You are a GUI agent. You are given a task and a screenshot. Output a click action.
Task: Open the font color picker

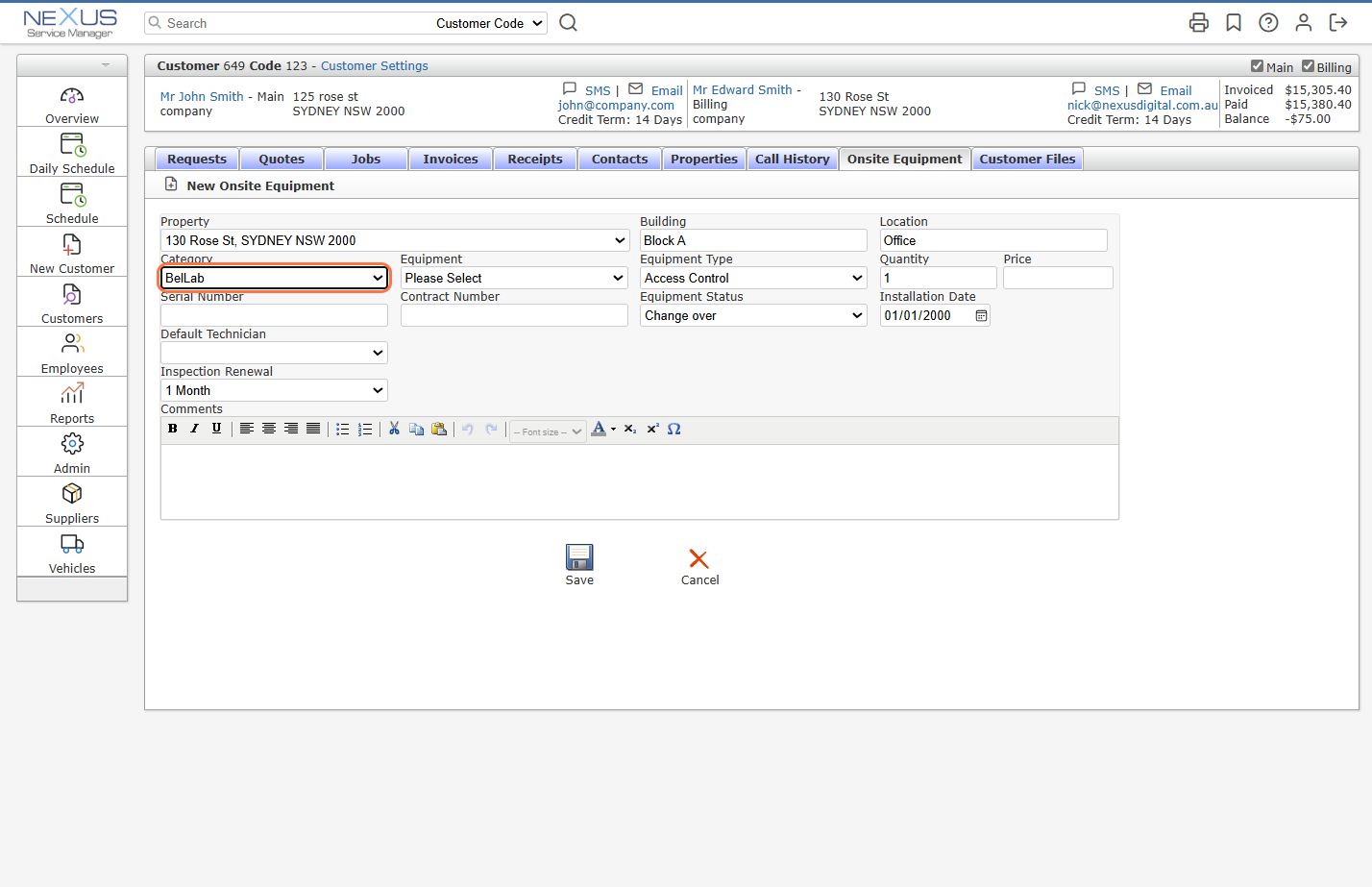click(603, 429)
